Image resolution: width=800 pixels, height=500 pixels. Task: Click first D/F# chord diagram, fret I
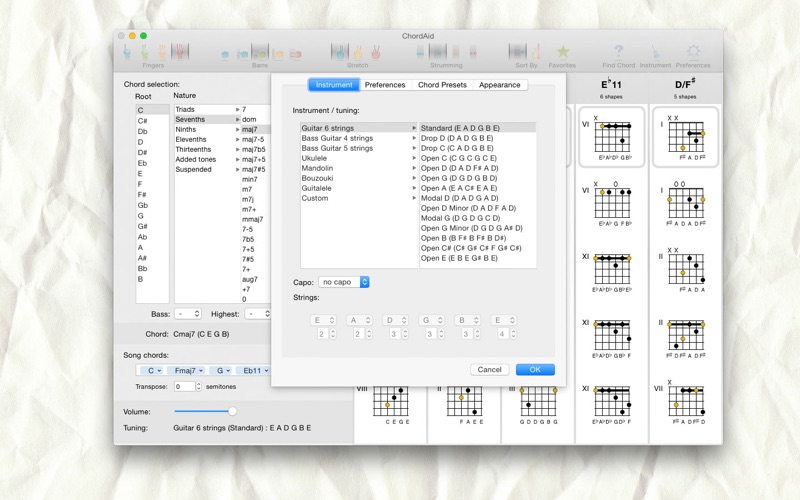[685, 136]
